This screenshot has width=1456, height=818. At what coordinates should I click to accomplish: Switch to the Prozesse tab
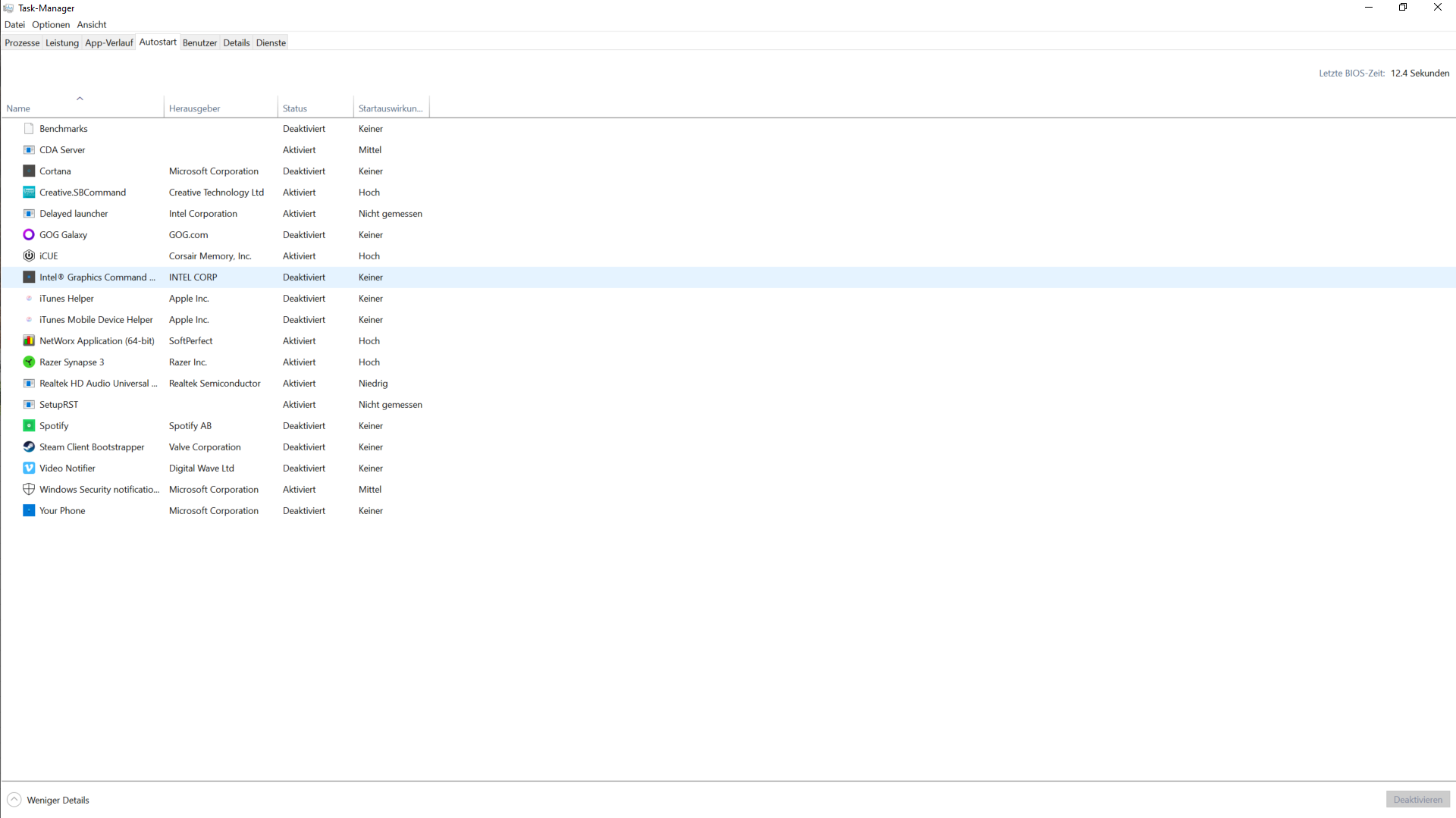(22, 43)
